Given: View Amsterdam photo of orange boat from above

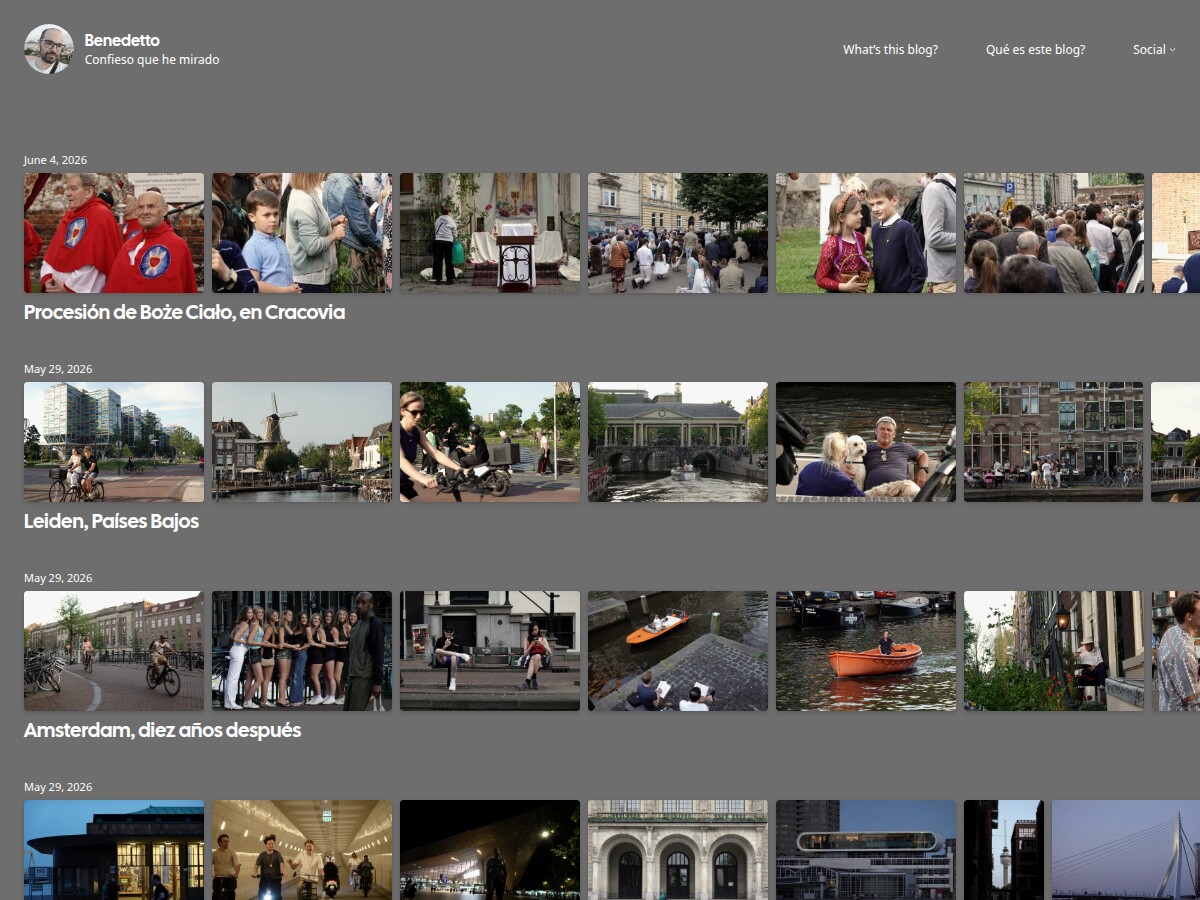Looking at the screenshot, I should [x=678, y=651].
